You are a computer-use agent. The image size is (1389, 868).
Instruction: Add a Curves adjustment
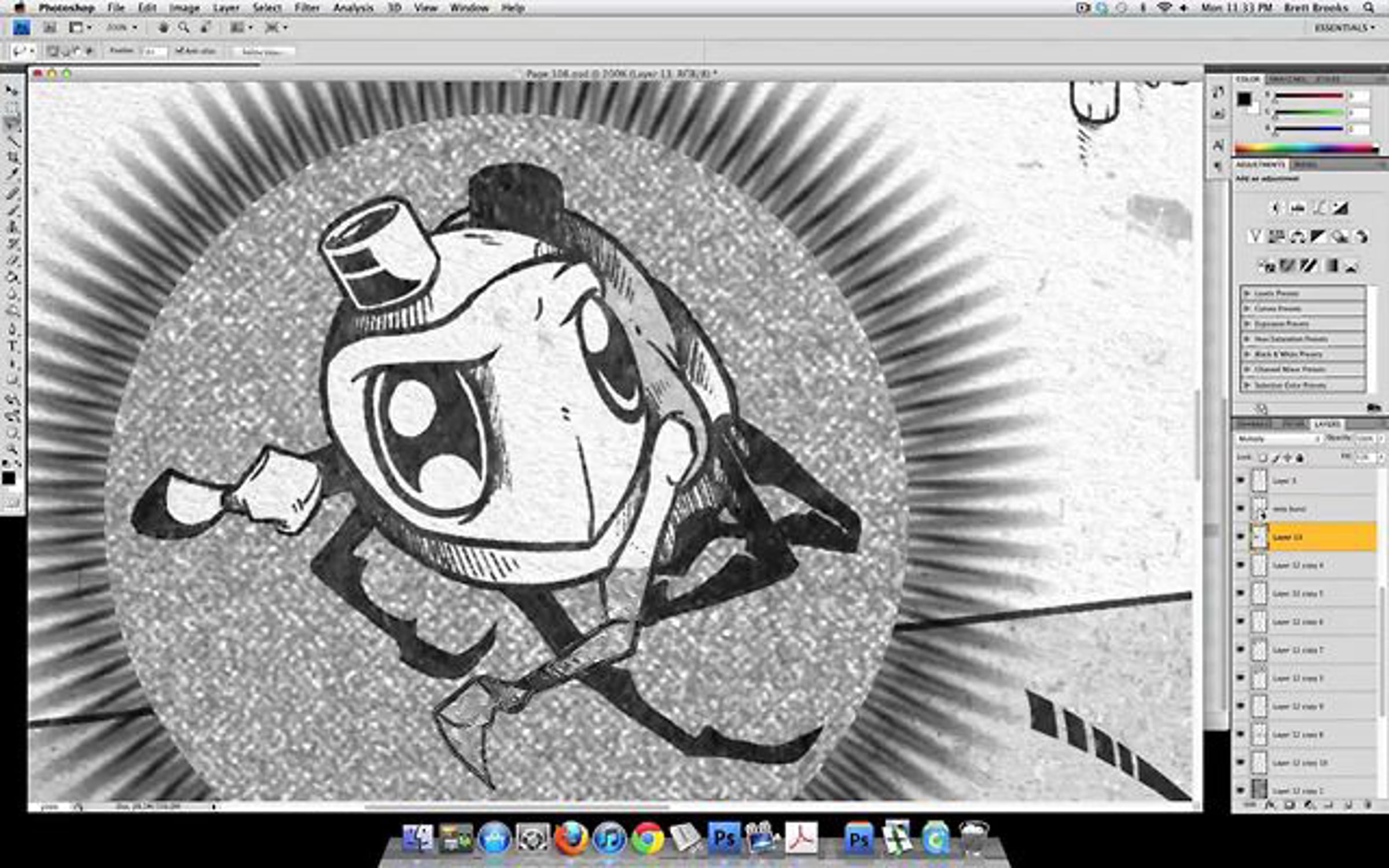coord(1320,208)
